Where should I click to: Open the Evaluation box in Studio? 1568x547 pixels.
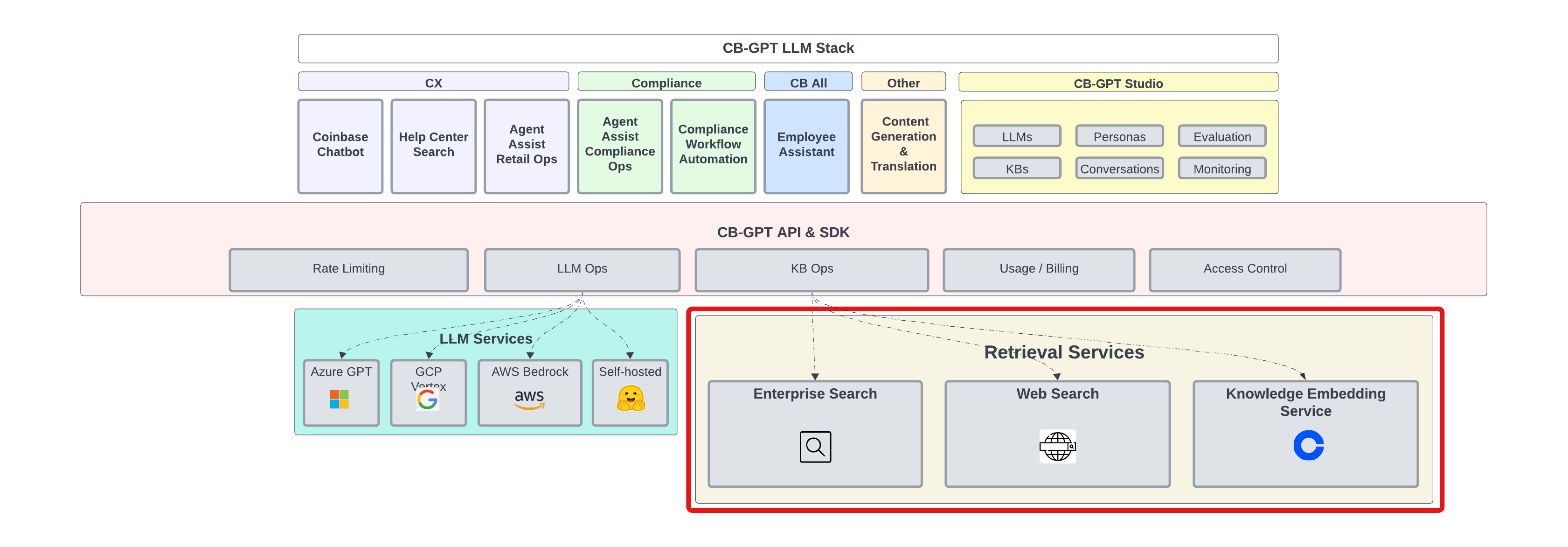tap(1221, 136)
